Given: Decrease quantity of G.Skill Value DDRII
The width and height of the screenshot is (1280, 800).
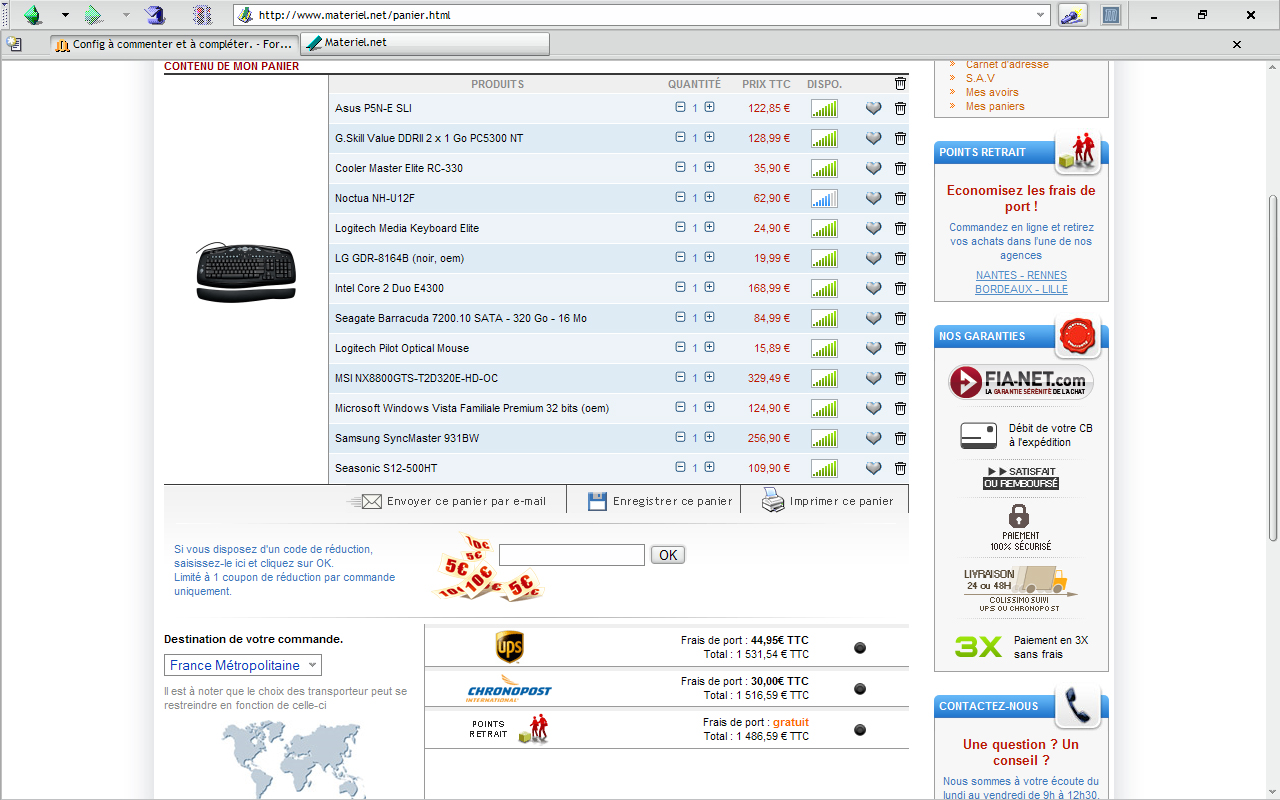Looking at the screenshot, I should point(680,137).
